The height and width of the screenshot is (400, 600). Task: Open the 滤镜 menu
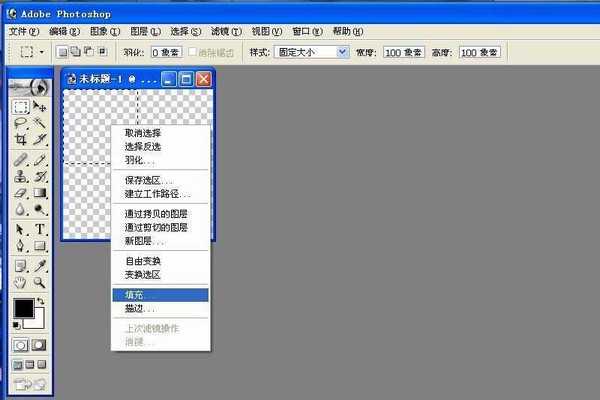pyautogui.click(x=227, y=31)
